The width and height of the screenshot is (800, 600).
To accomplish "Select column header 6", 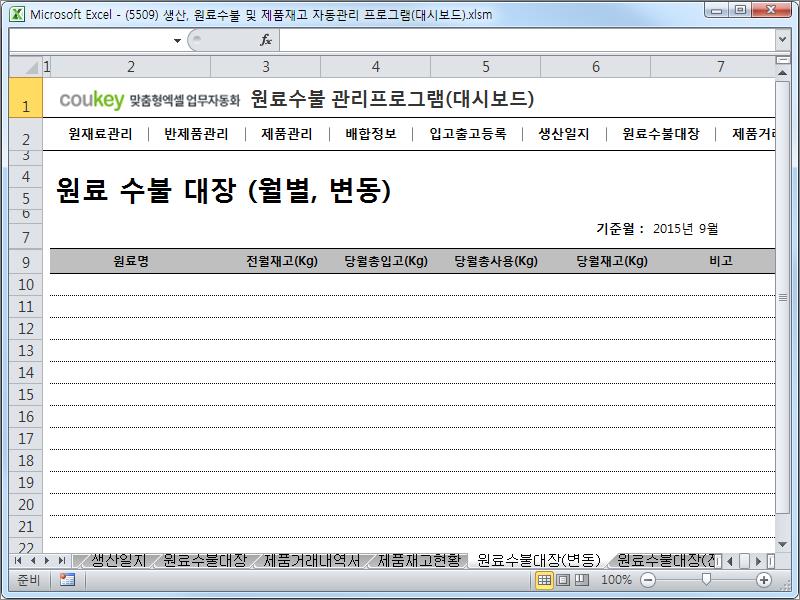I will pyautogui.click(x=595, y=66).
